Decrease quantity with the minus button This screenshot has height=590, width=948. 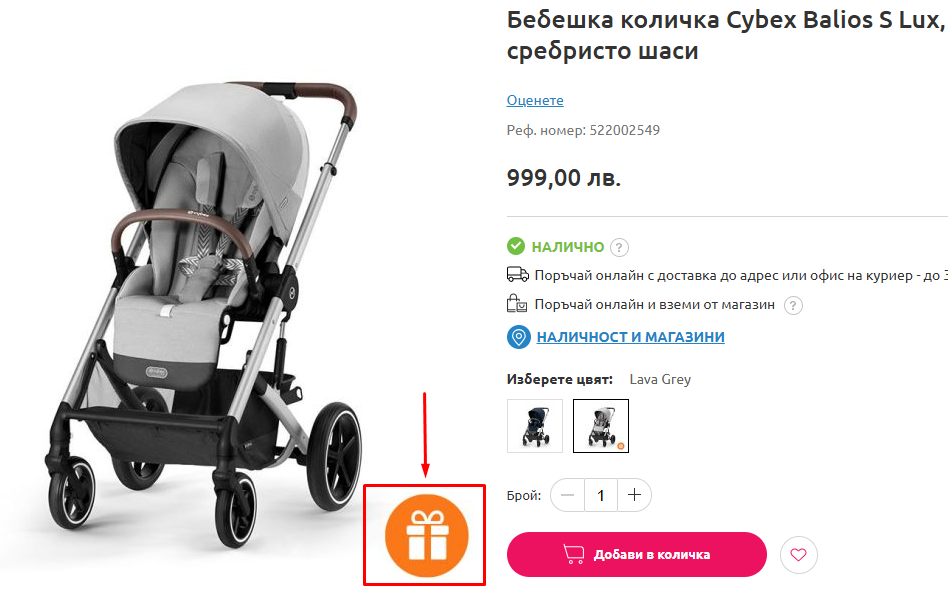click(568, 495)
